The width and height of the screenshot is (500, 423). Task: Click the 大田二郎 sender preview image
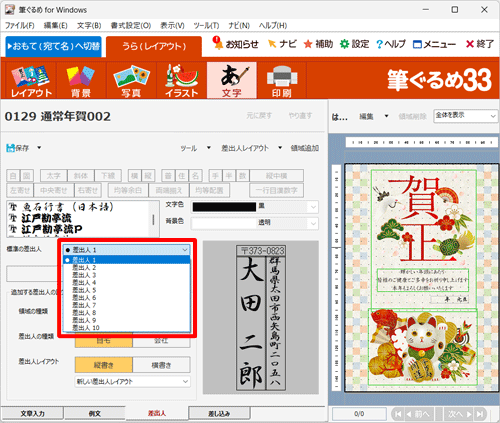tap(261, 318)
